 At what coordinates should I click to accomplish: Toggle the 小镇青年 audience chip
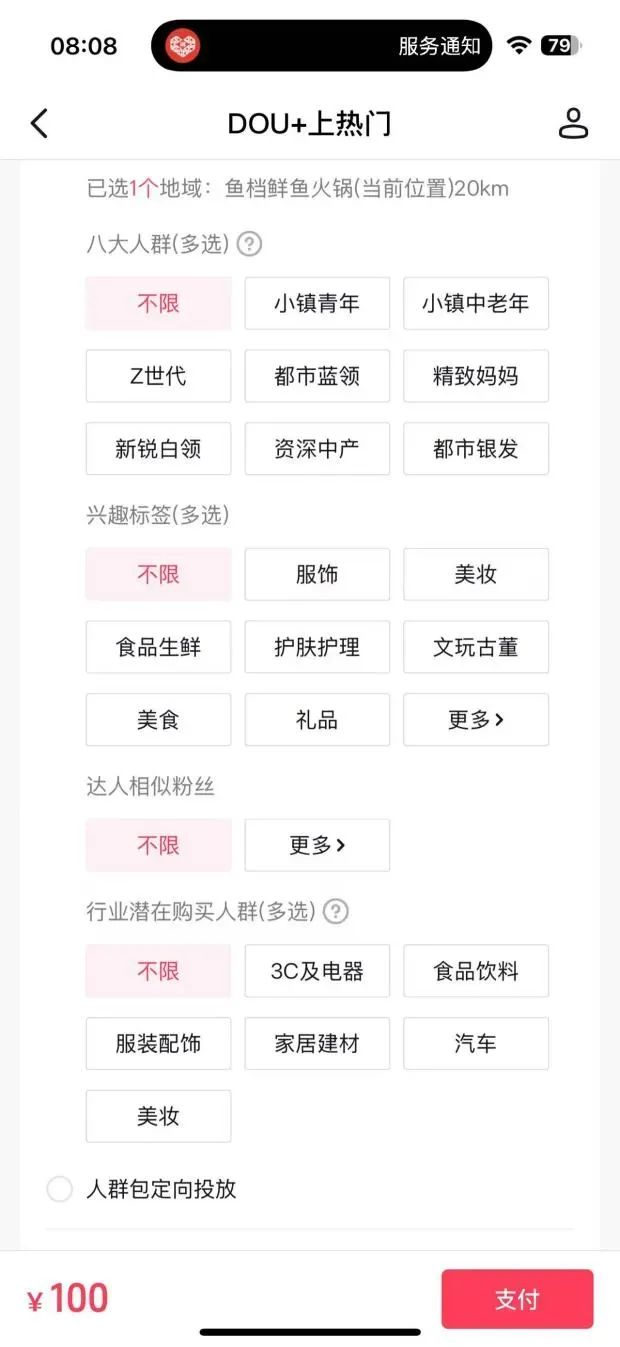point(317,303)
